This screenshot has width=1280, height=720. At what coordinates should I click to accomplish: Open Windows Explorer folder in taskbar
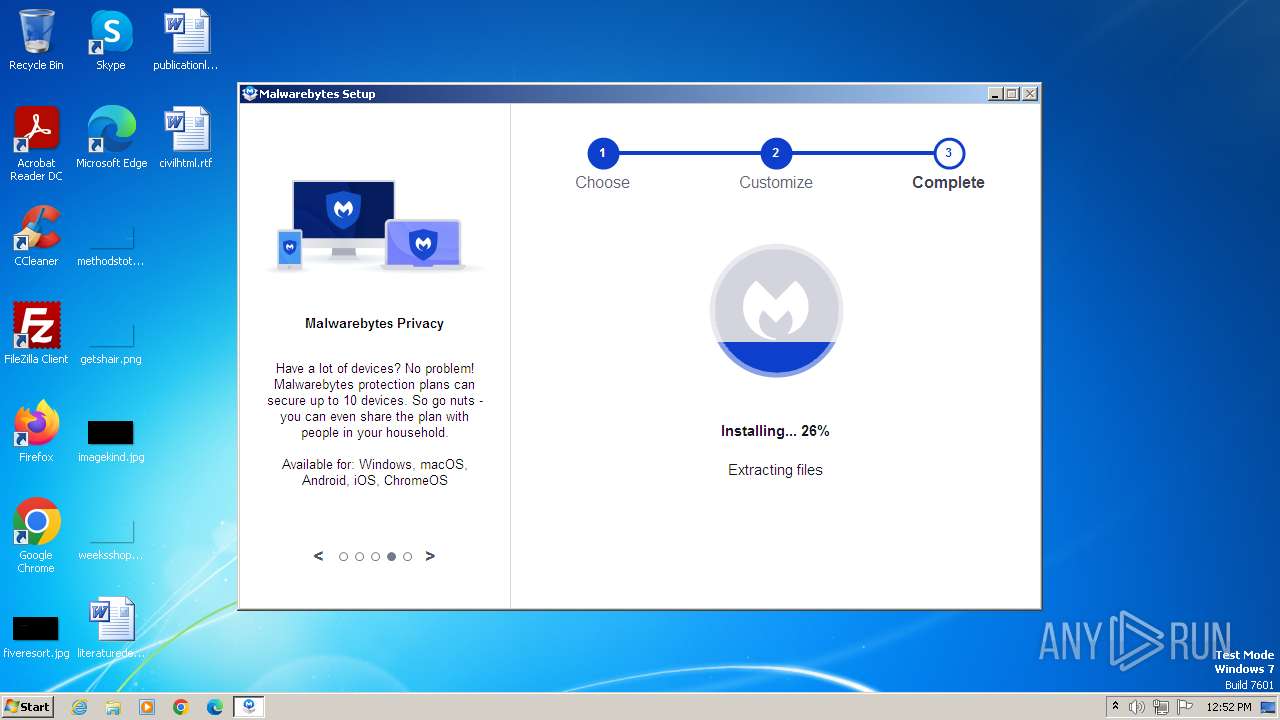click(113, 707)
